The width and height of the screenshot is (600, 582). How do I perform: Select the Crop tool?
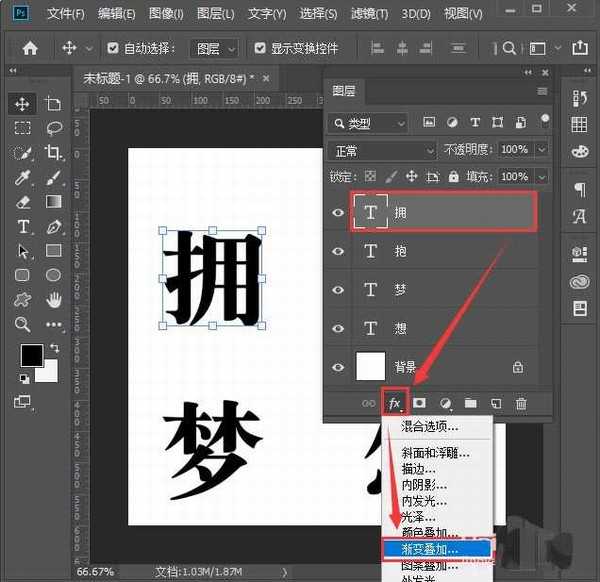point(54,152)
